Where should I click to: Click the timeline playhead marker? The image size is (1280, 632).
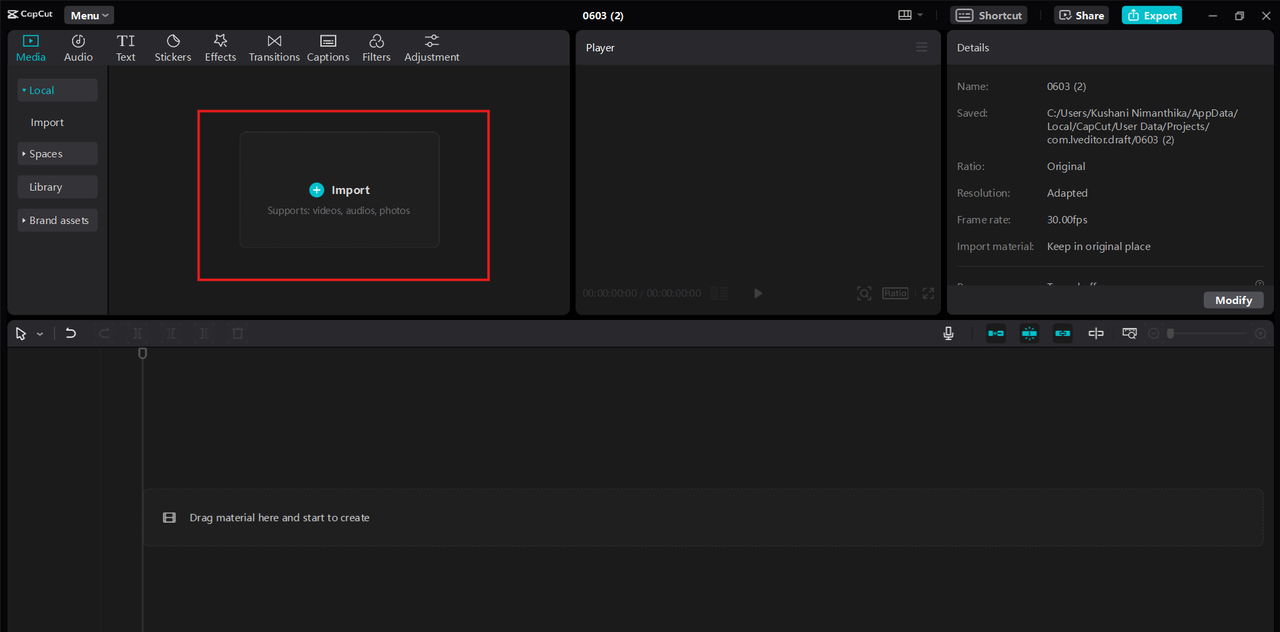click(142, 353)
